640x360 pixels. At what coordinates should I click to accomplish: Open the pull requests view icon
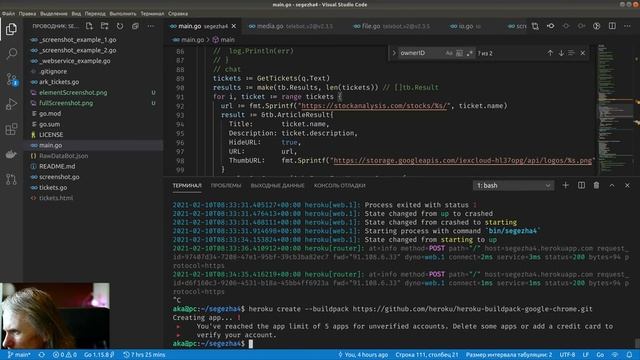pos(11,179)
